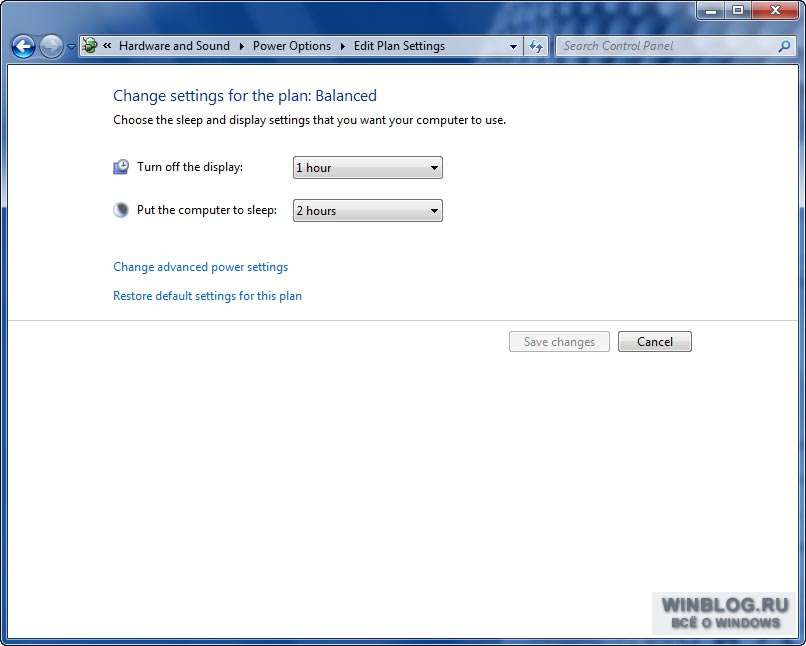
Task: Open Hardware and Sound breadcrumb
Action: tap(174, 46)
